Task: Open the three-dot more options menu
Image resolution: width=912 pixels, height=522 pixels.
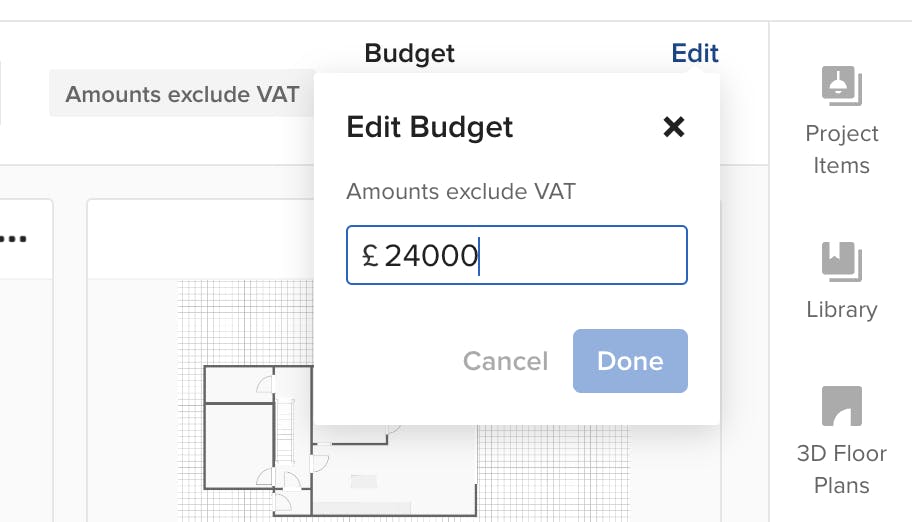Action: tap(13, 239)
